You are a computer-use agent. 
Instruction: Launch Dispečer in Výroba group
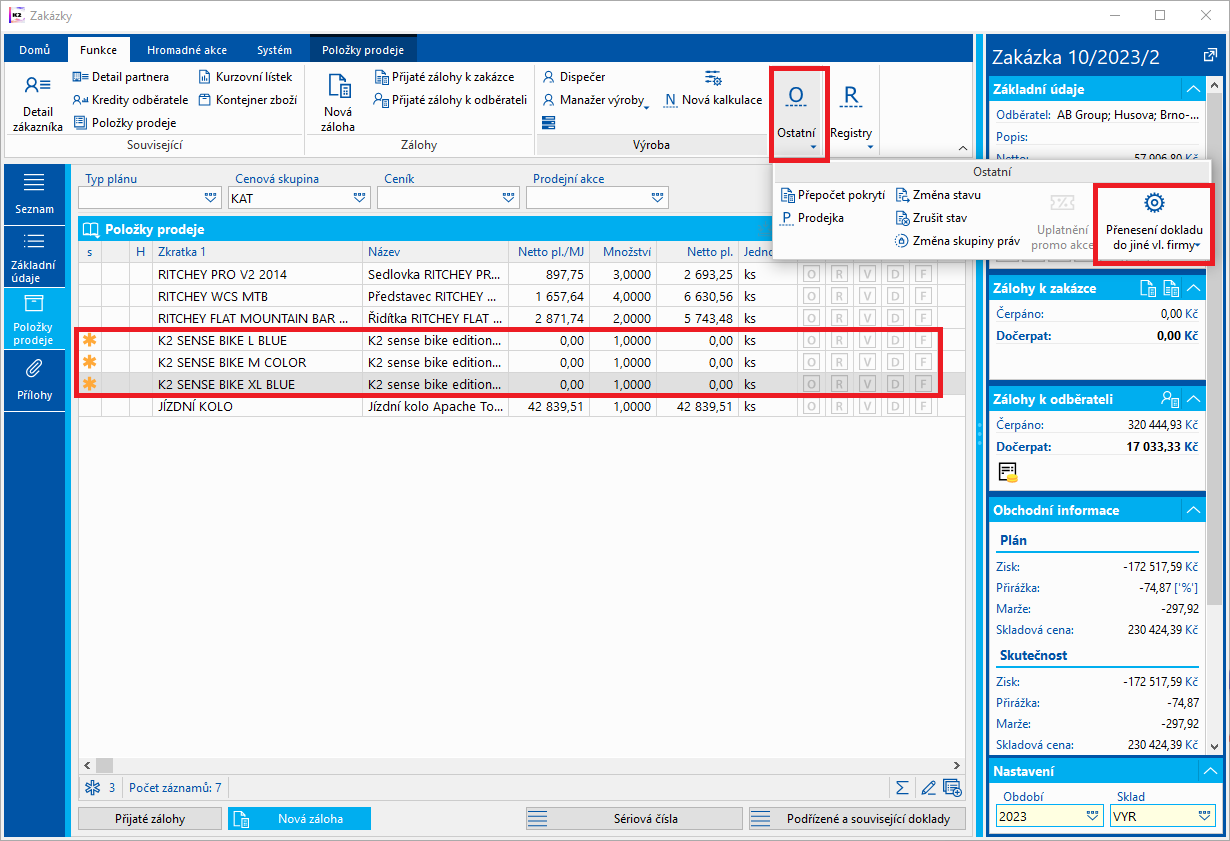(574, 77)
